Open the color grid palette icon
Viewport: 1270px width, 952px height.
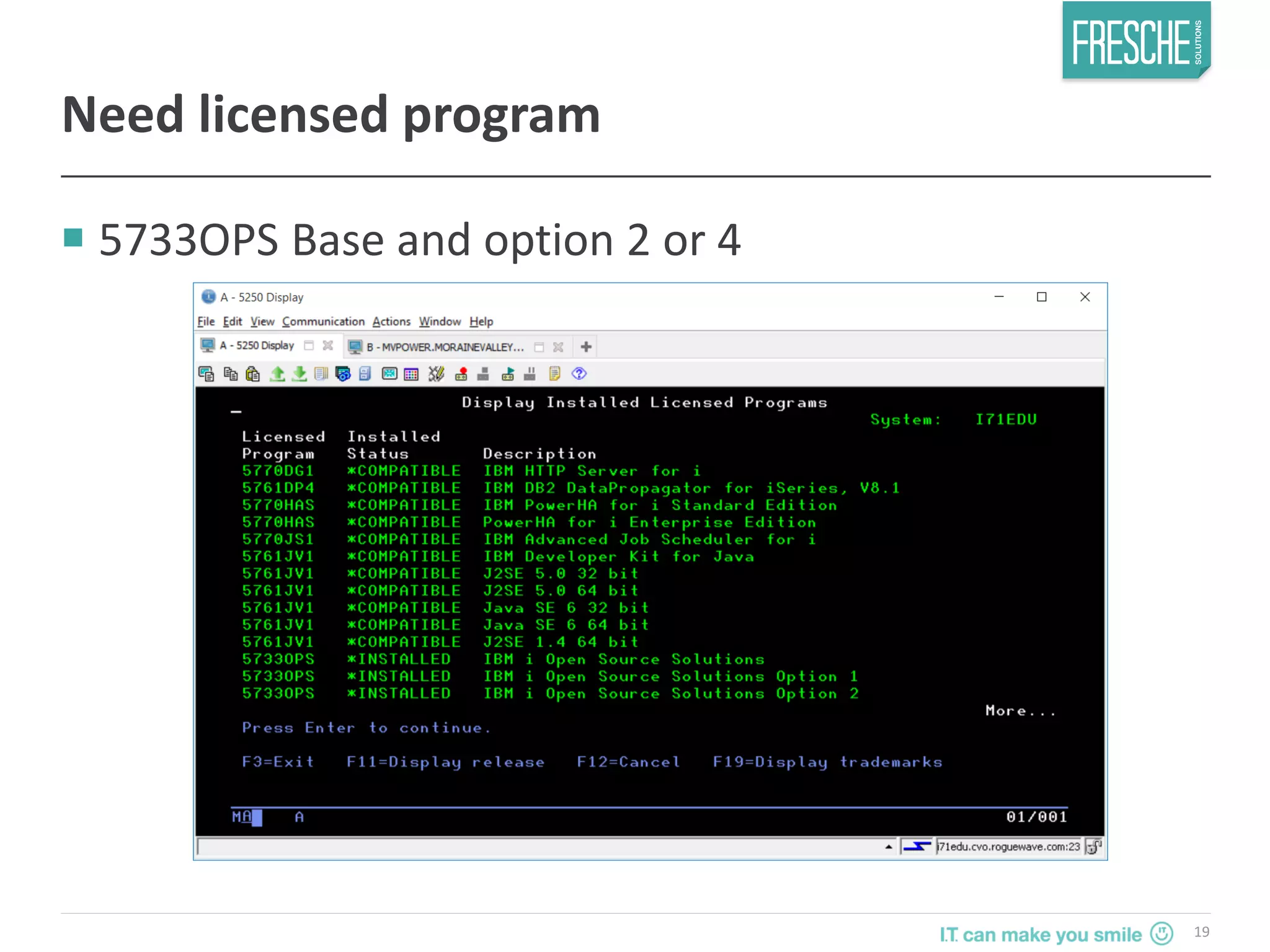click(x=411, y=374)
